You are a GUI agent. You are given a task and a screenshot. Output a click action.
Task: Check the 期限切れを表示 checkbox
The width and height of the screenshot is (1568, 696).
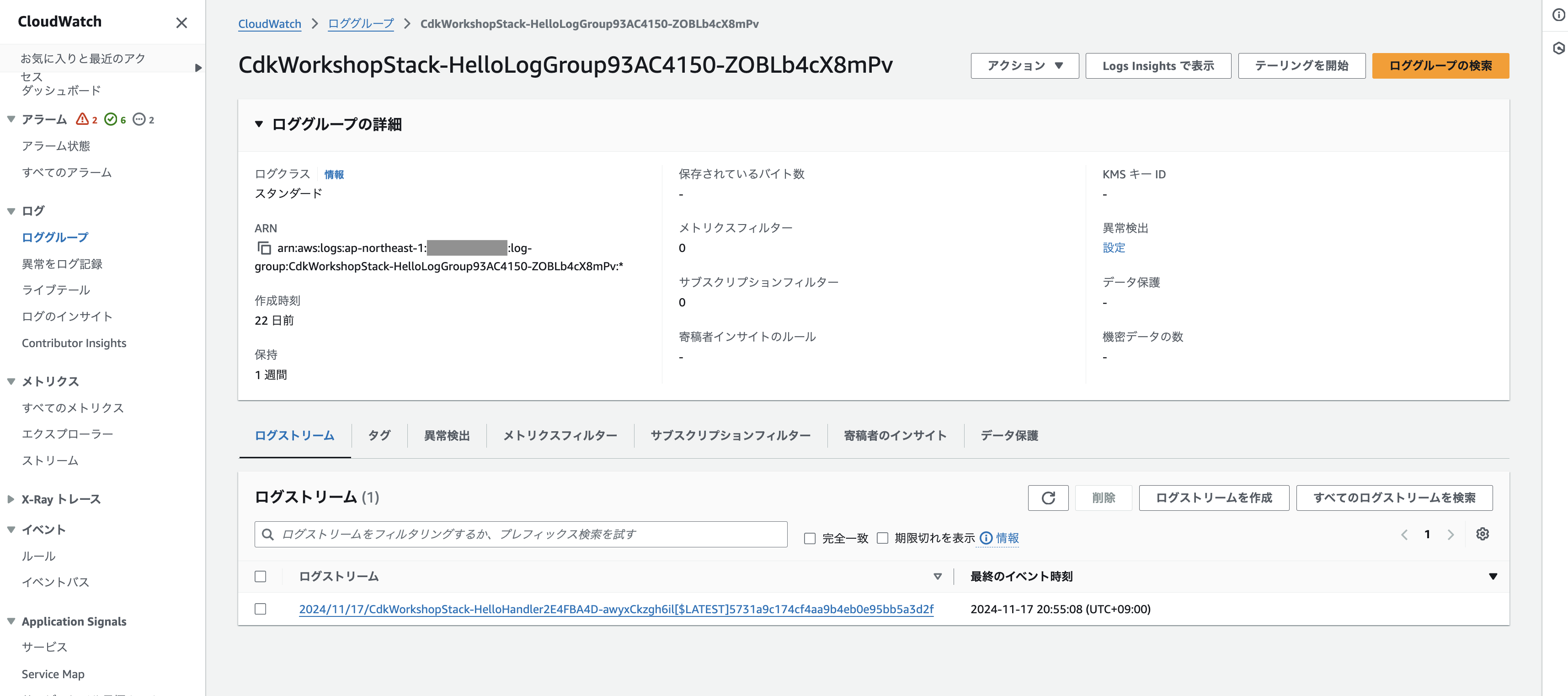coord(882,538)
